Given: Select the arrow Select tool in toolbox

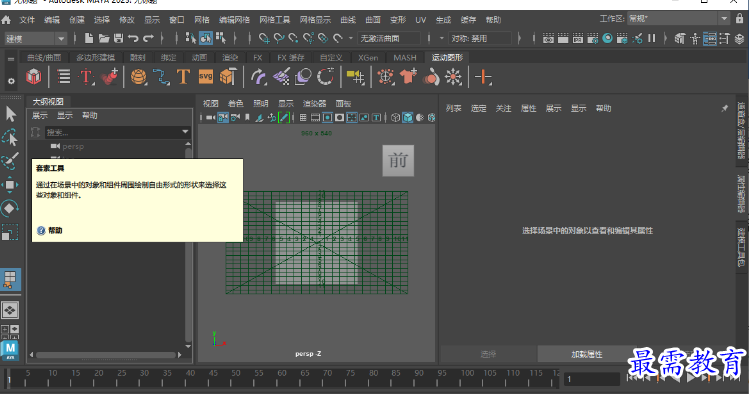Looking at the screenshot, I should coord(11,115).
